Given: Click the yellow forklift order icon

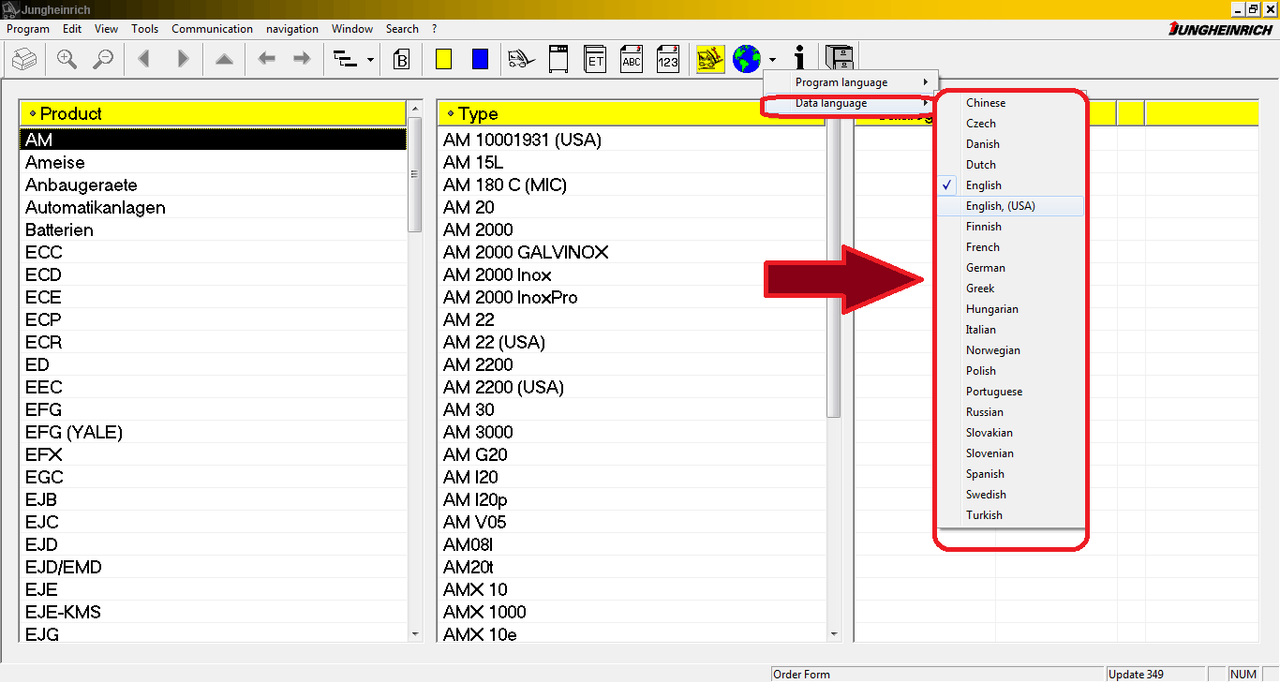Looking at the screenshot, I should [x=711, y=59].
